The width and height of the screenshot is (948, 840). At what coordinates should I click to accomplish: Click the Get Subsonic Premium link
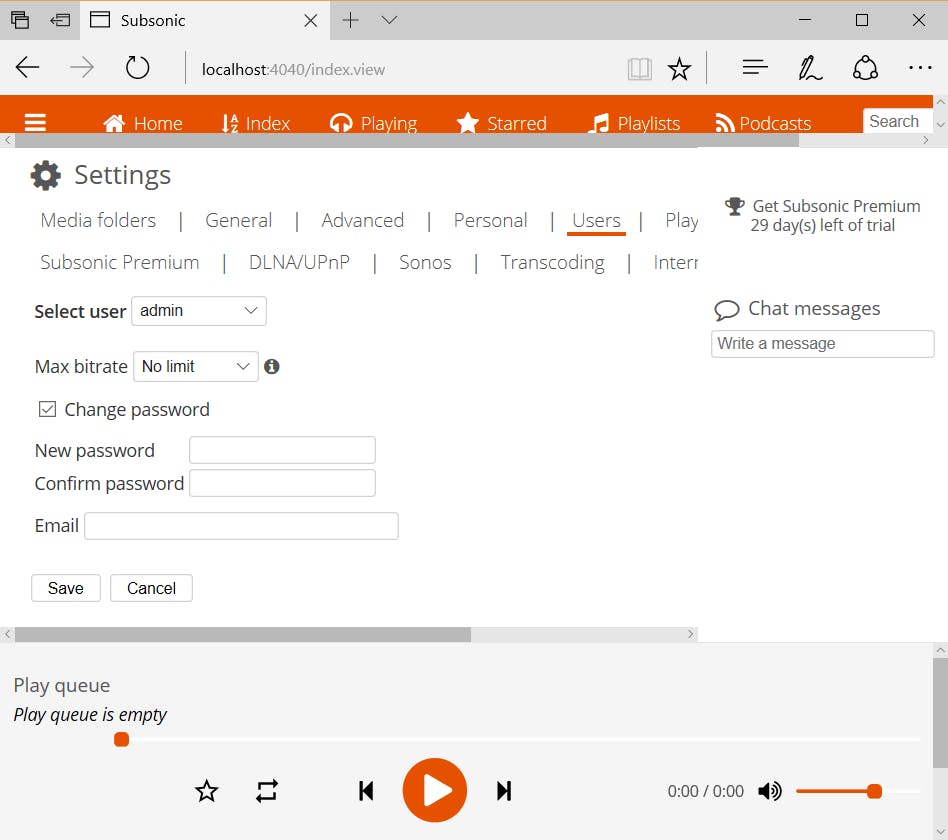coord(836,206)
